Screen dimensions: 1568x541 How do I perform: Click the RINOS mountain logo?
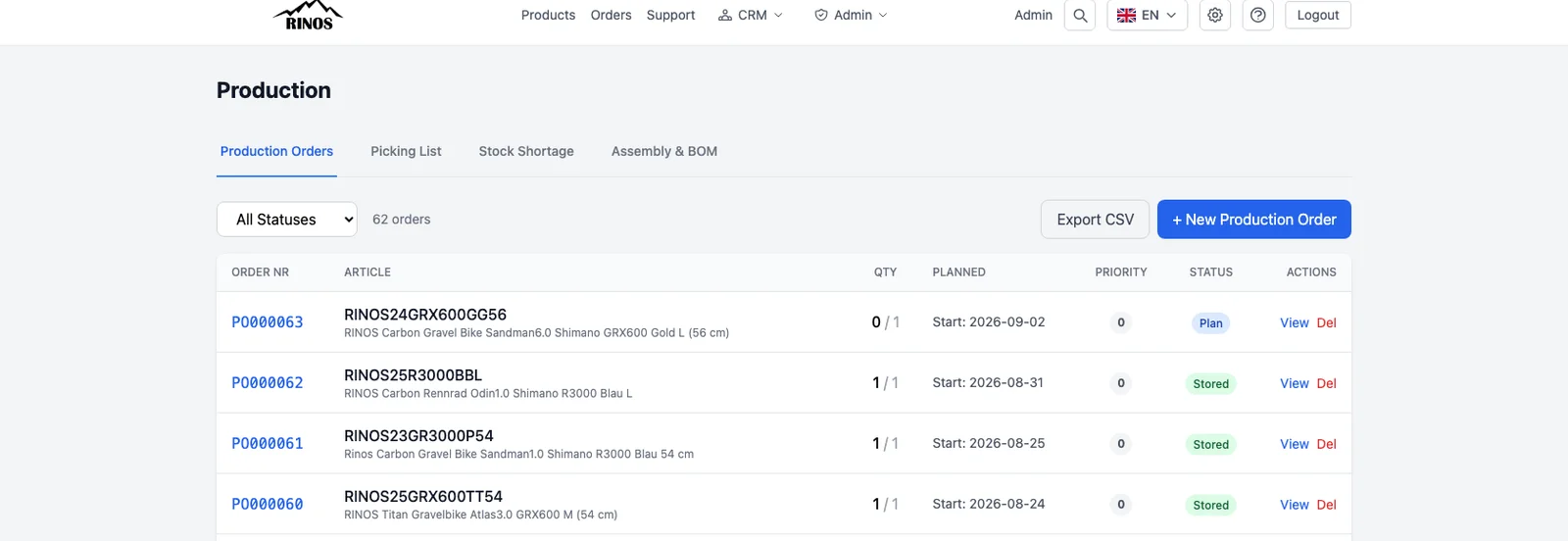[309, 15]
